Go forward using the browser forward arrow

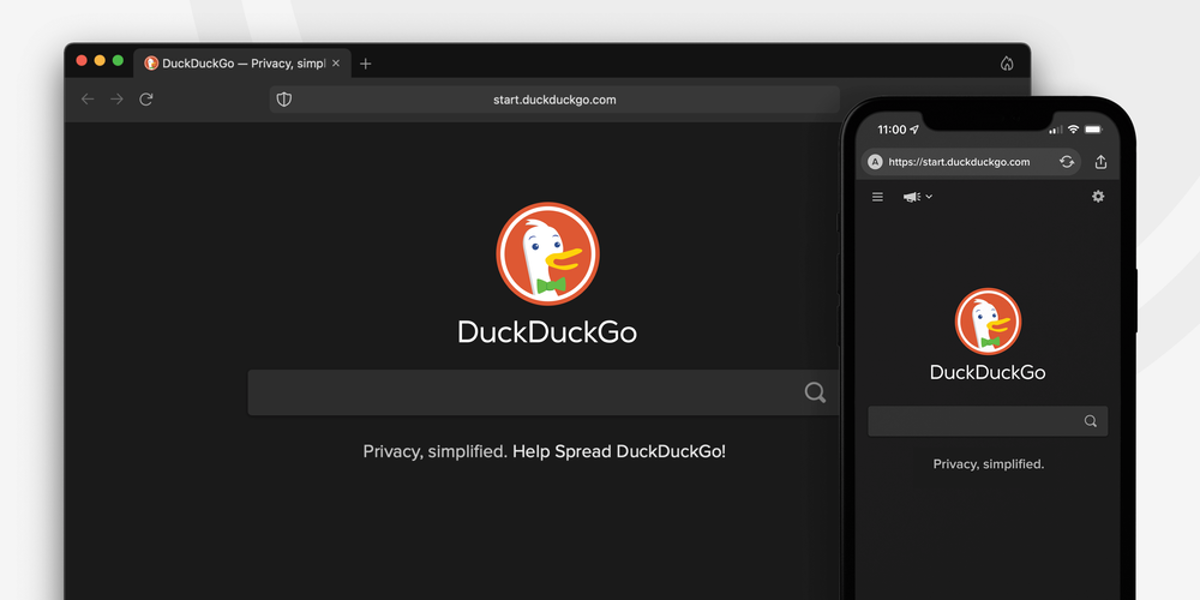(x=117, y=99)
